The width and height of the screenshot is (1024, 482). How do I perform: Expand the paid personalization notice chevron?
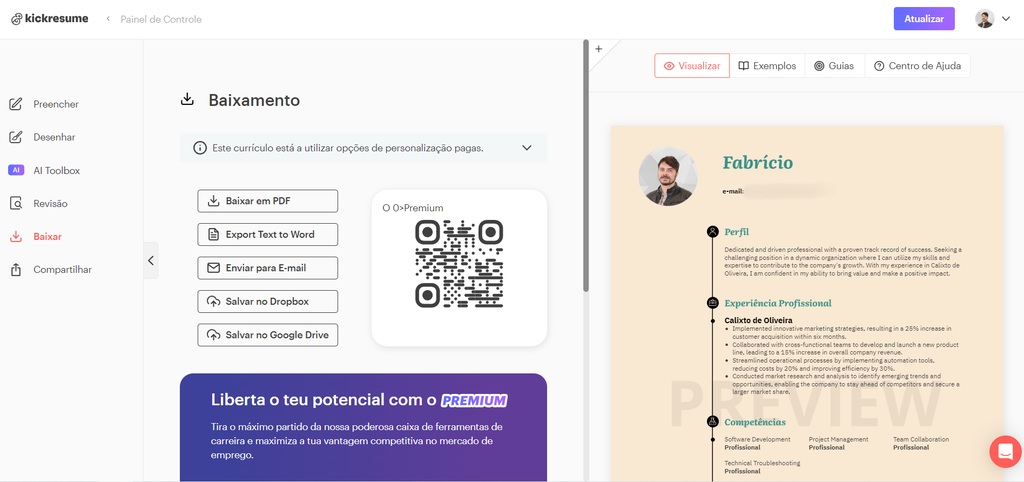click(527, 148)
